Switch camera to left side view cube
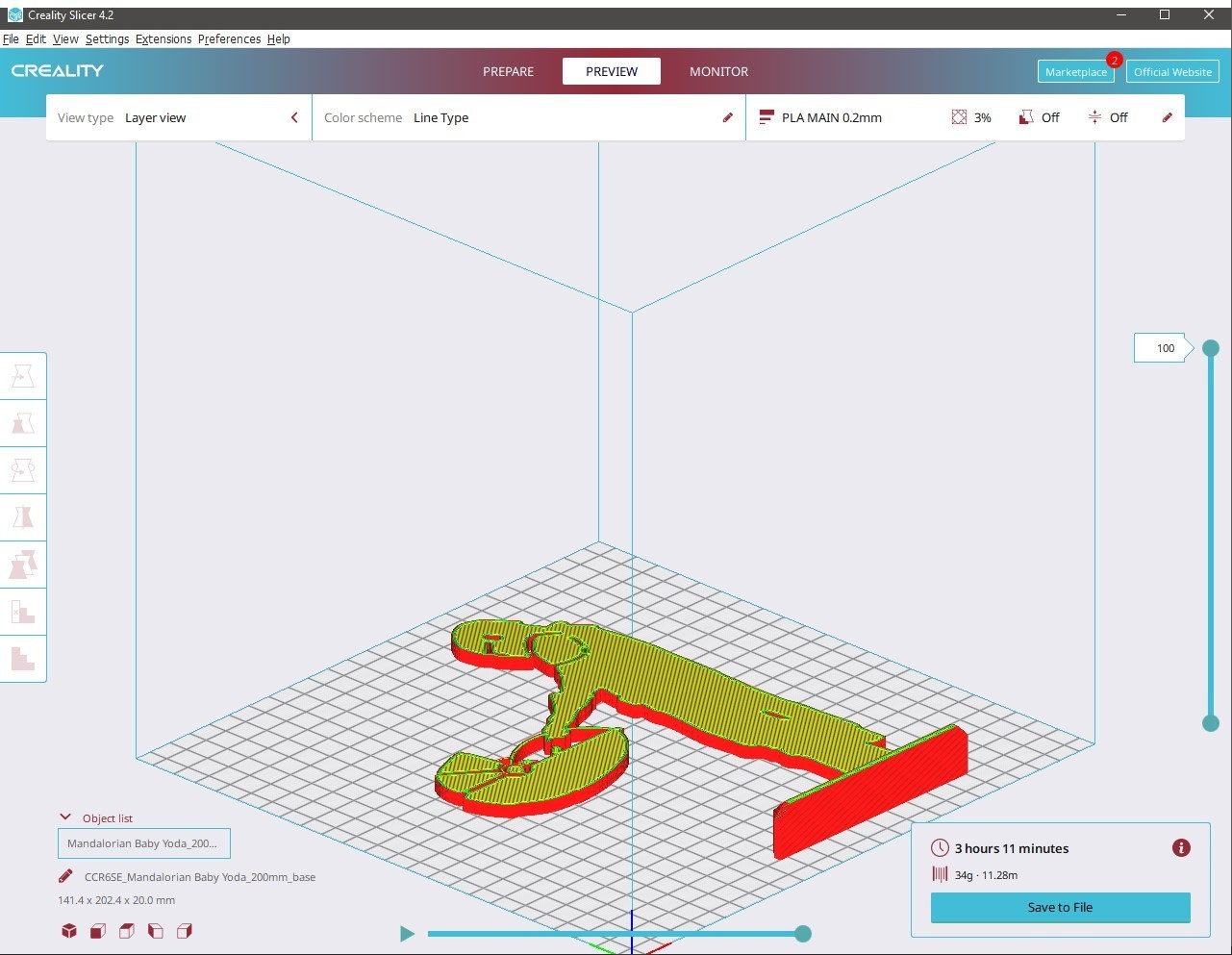The image size is (1232, 955). [156, 931]
